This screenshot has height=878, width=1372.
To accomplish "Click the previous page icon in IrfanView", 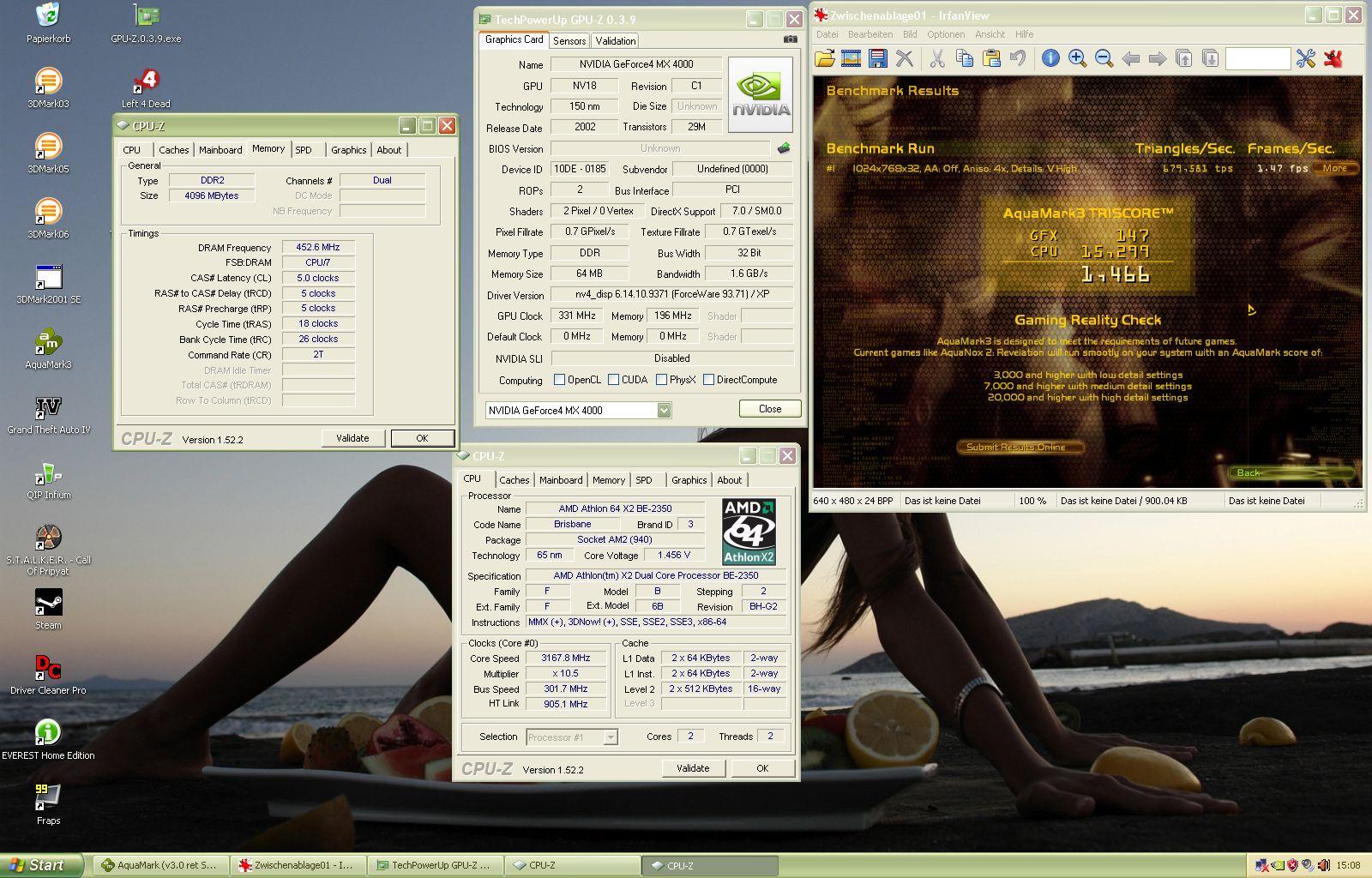I will point(1184,58).
